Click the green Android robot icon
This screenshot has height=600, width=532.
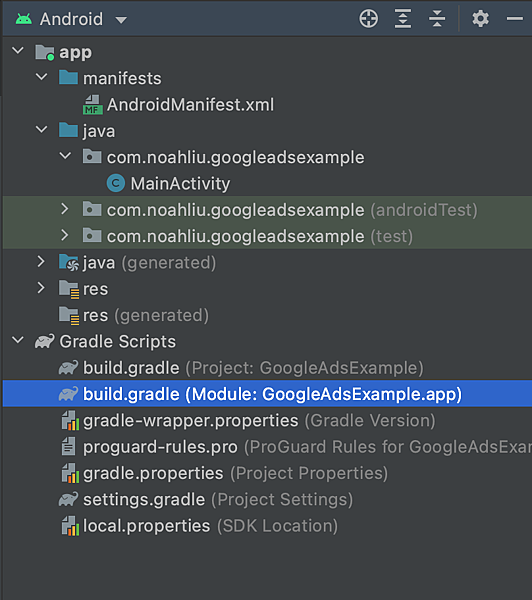point(24,19)
